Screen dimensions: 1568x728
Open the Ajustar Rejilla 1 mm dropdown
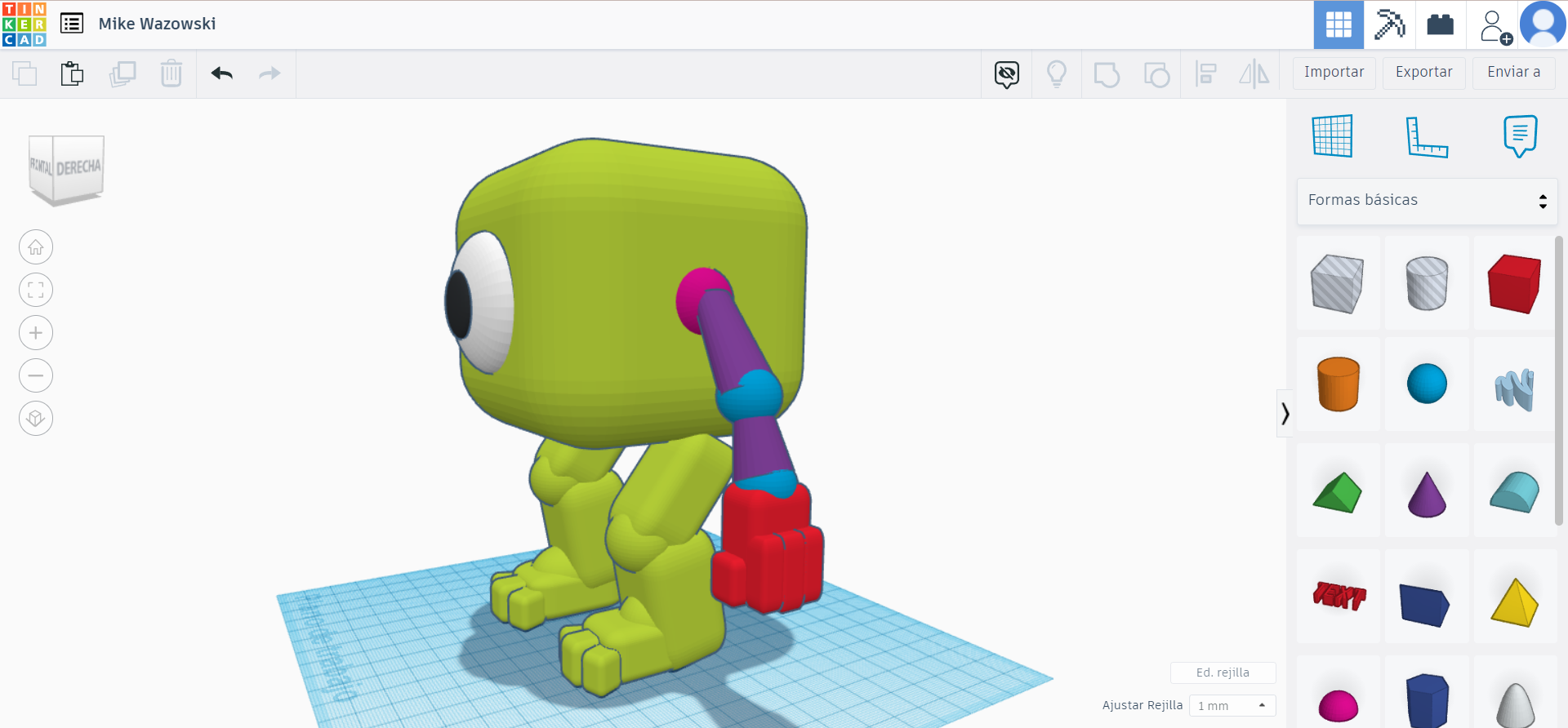coord(1232,706)
